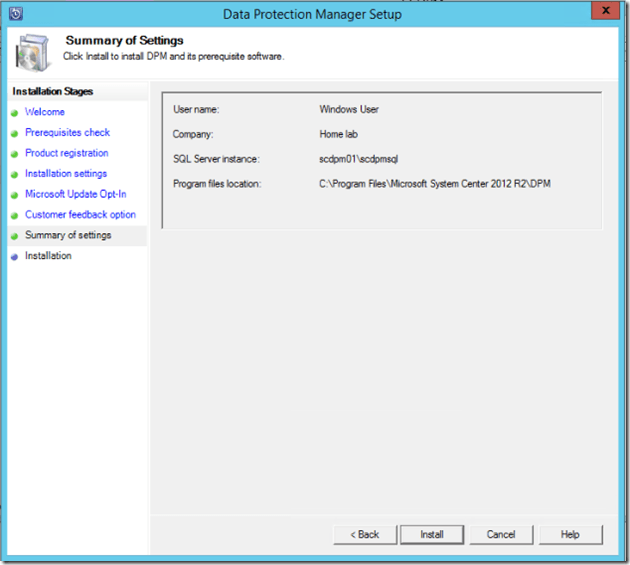Open the Microsoft Update Opt-In stage

coord(75,194)
